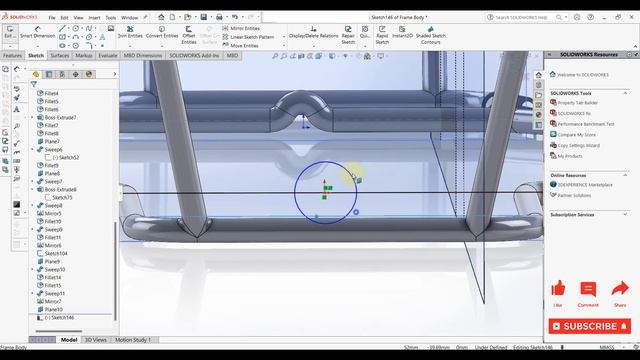Switch to the MBD Dimensions tab
640x360 pixels.
click(143, 56)
